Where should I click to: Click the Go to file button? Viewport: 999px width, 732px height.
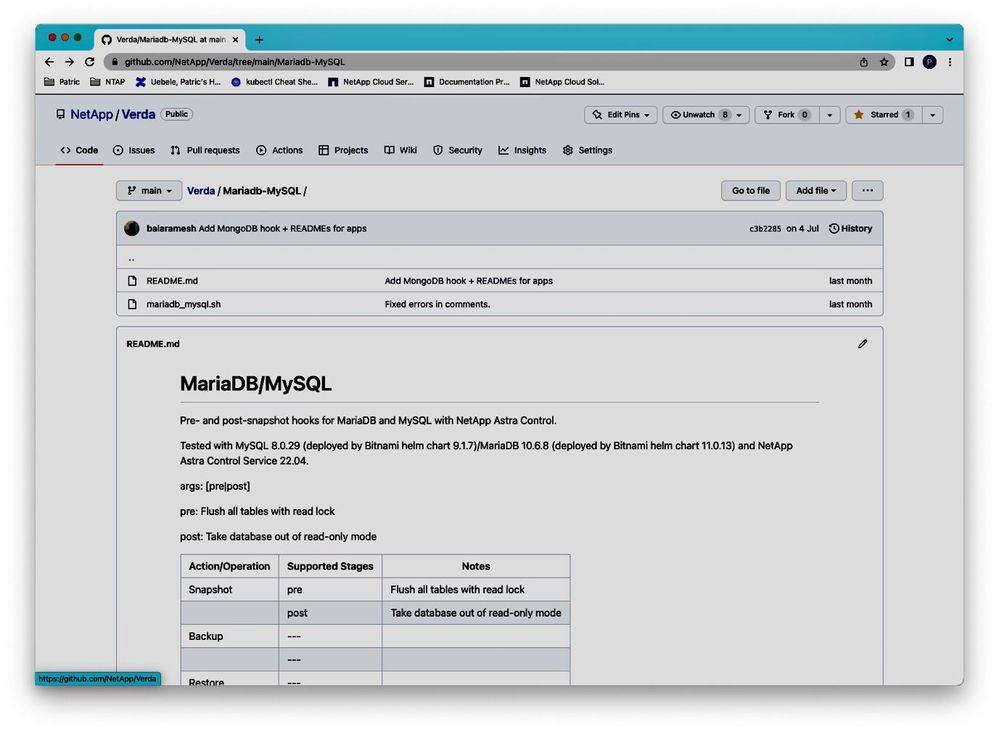[751, 190]
